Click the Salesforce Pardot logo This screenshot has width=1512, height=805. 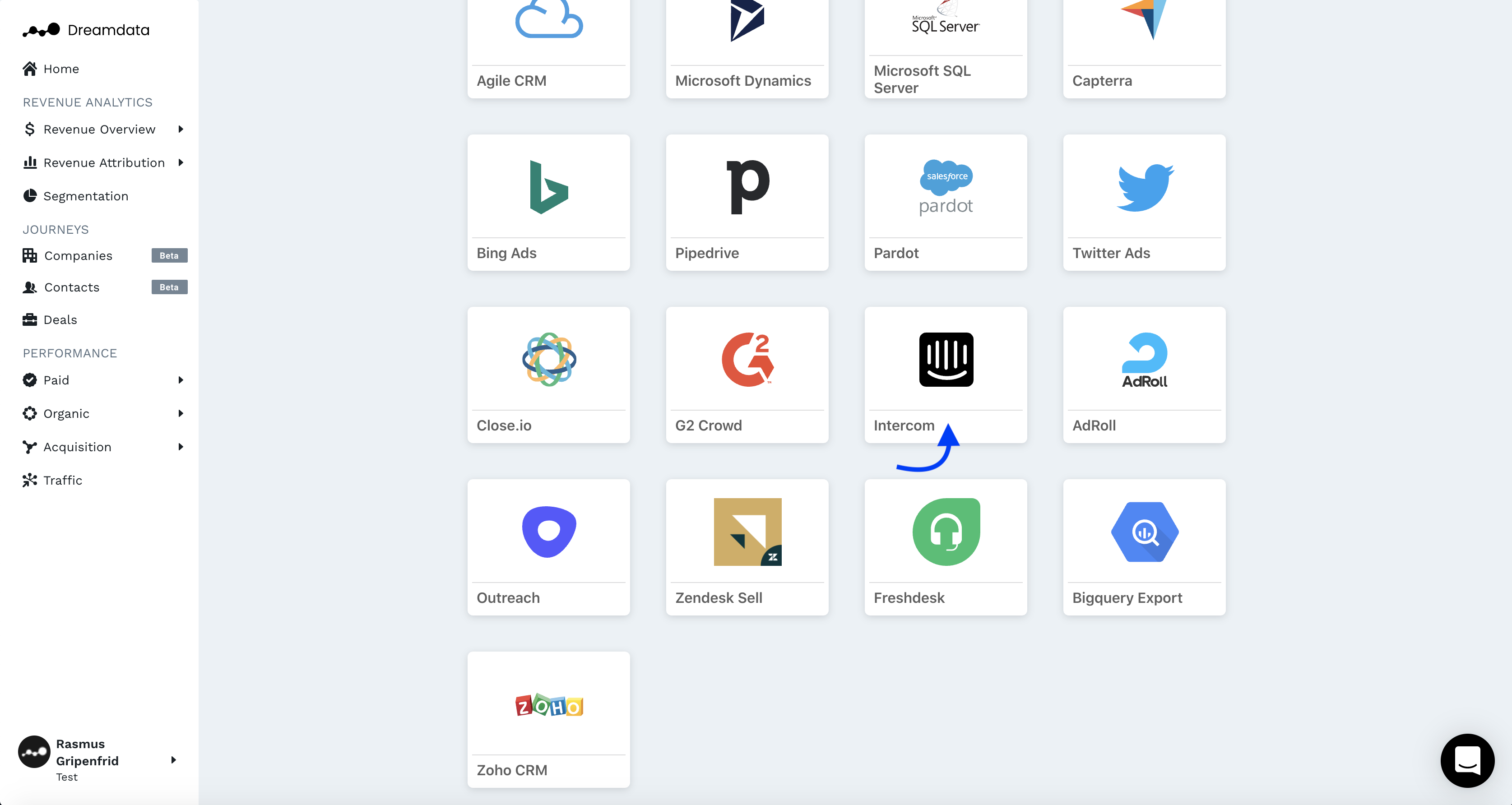pos(946,187)
